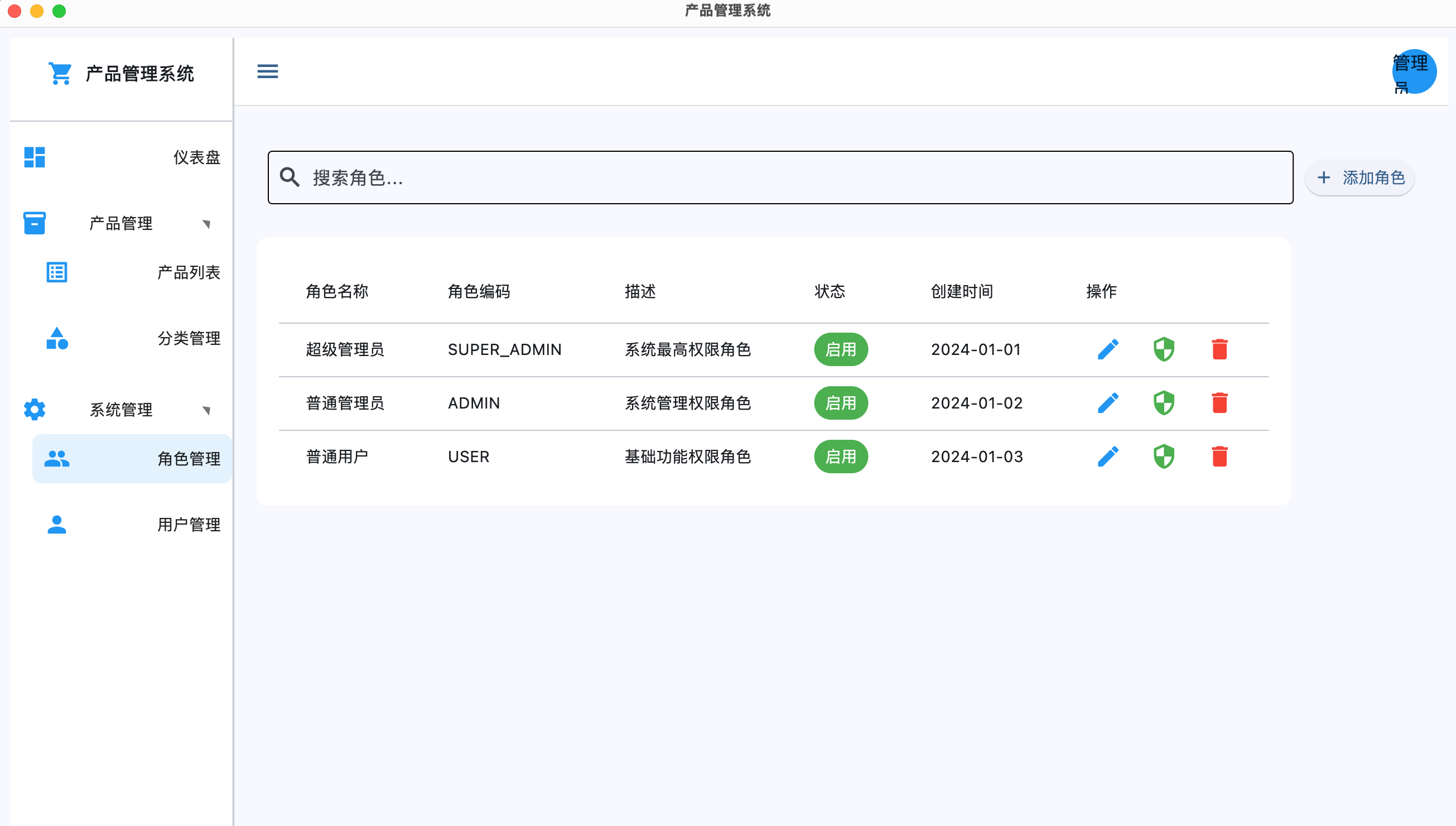The height and width of the screenshot is (826, 1456).
Task: Click the 添加角色 button
Action: click(1359, 178)
